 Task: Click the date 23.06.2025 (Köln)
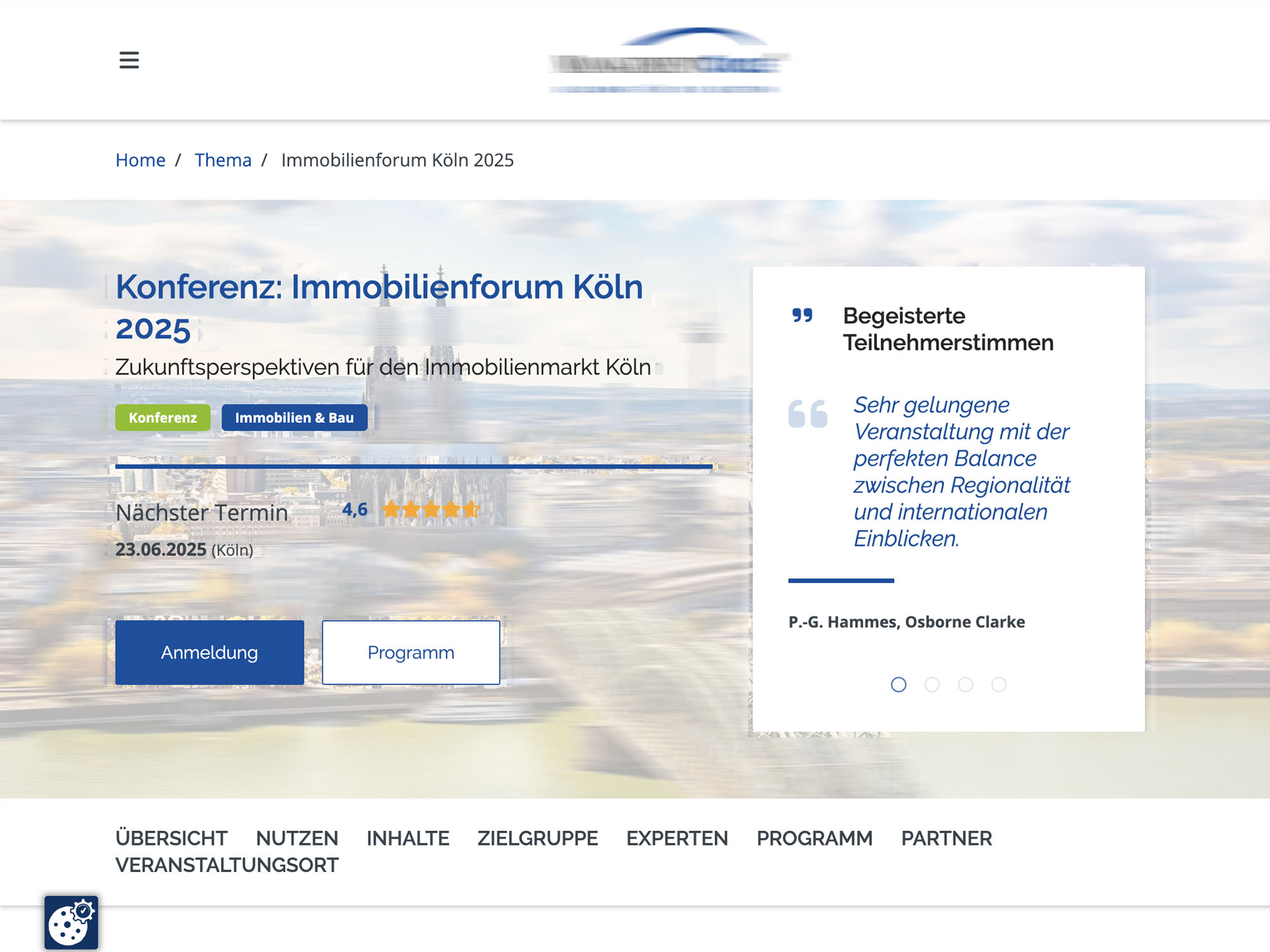(184, 550)
